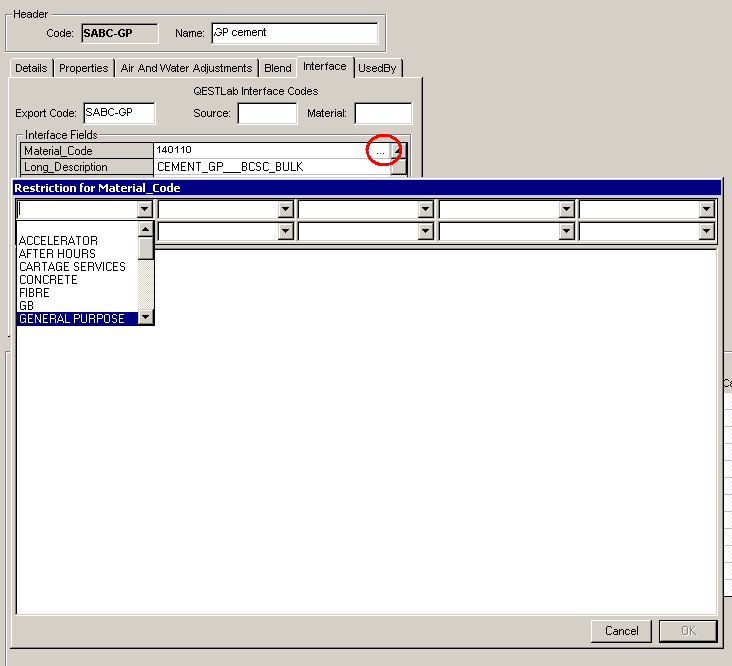Choose CONCRETE in the dropdown list

pos(48,280)
